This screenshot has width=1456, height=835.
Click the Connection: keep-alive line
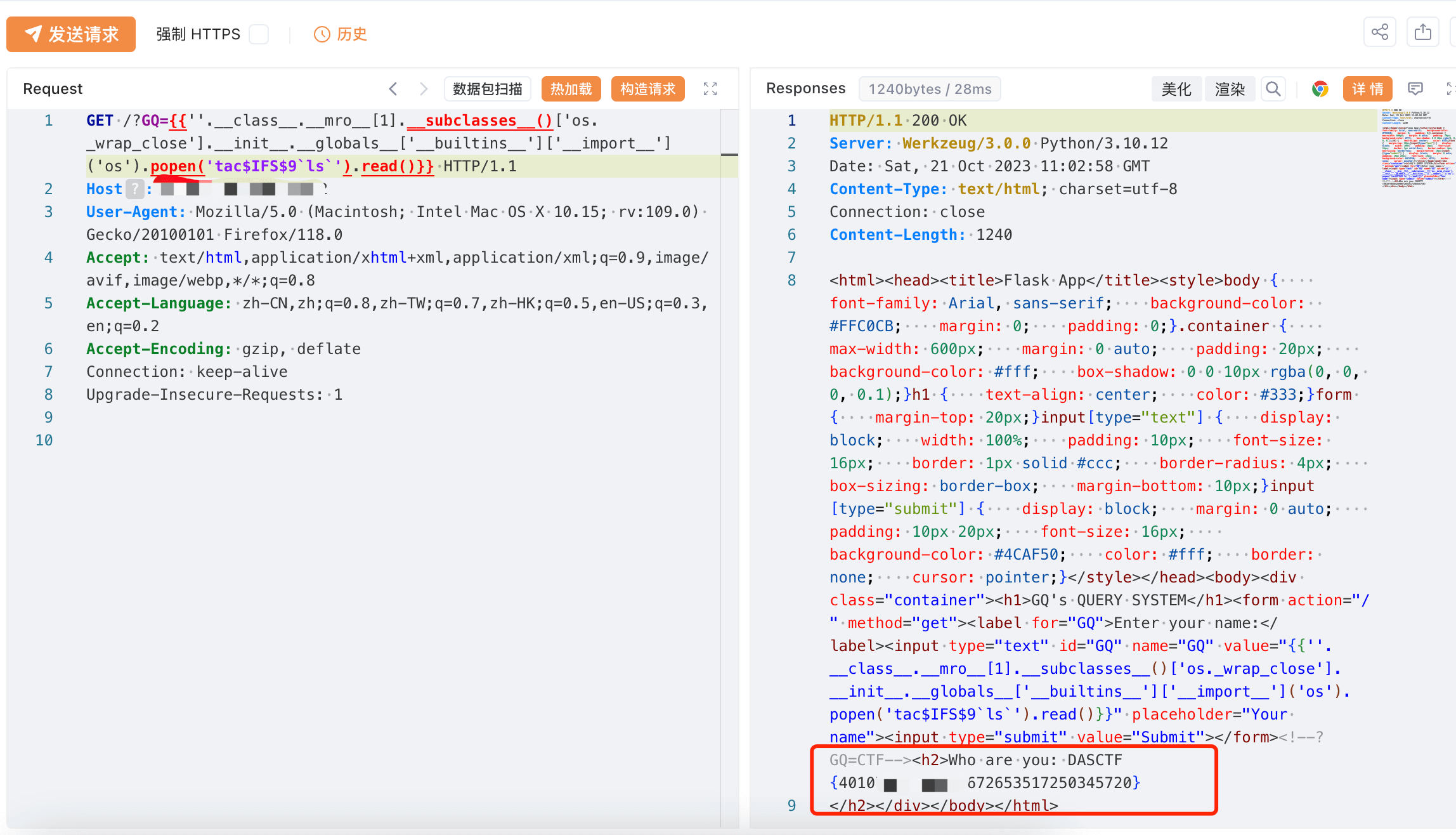(187, 372)
